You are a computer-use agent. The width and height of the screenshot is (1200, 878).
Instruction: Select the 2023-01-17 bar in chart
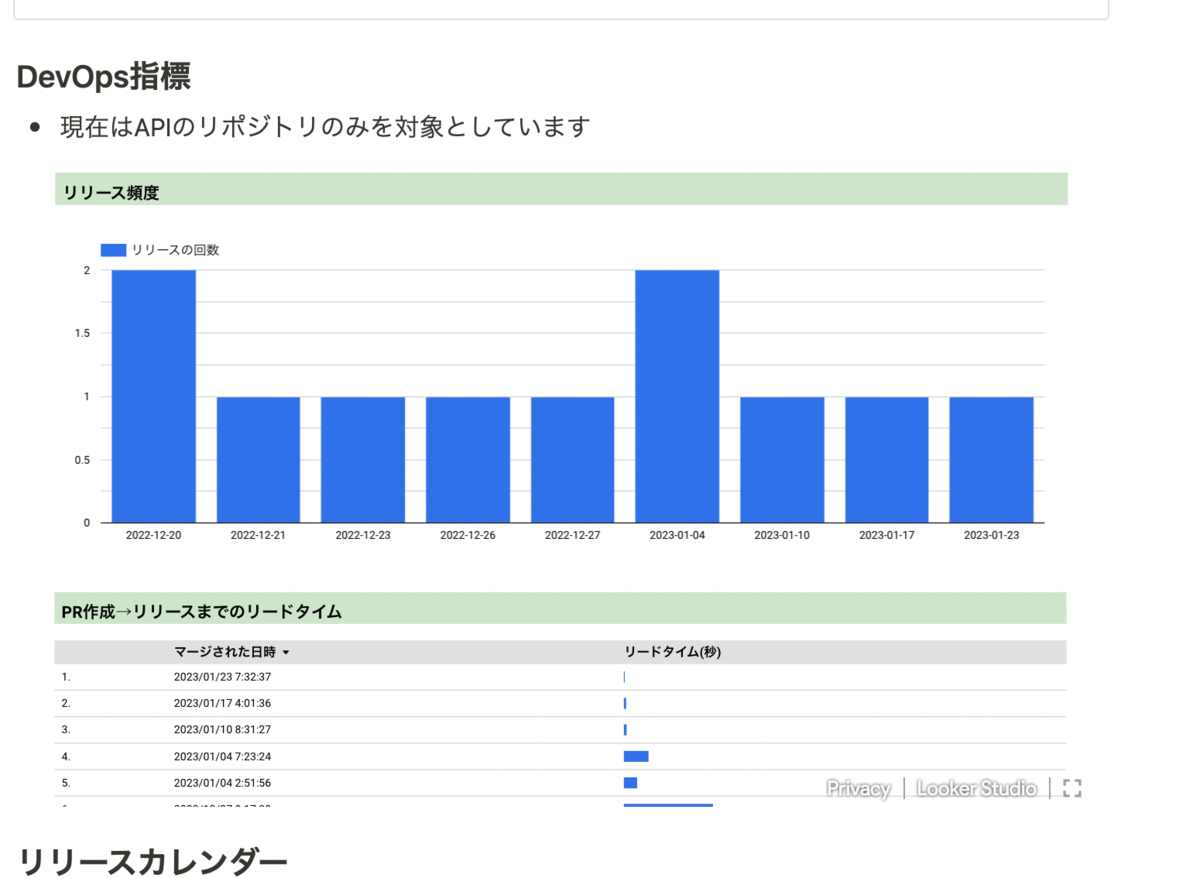pyautogui.click(x=886, y=459)
